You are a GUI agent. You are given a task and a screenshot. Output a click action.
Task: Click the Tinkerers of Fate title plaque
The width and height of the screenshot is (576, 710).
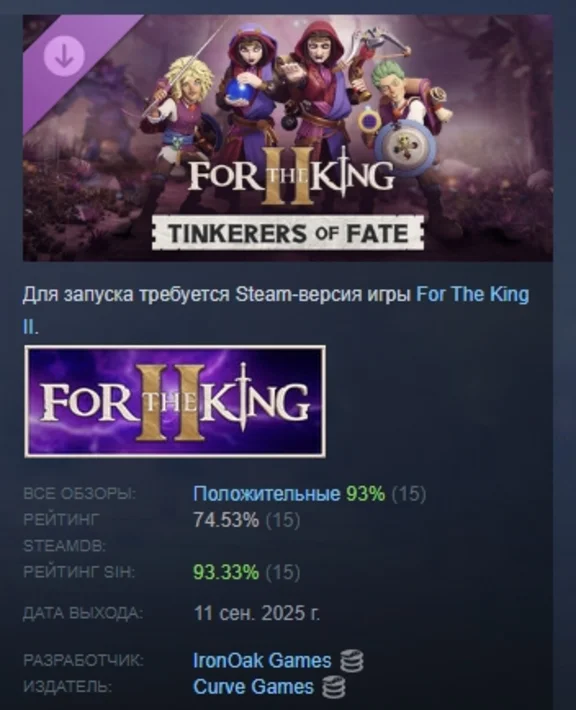(288, 233)
